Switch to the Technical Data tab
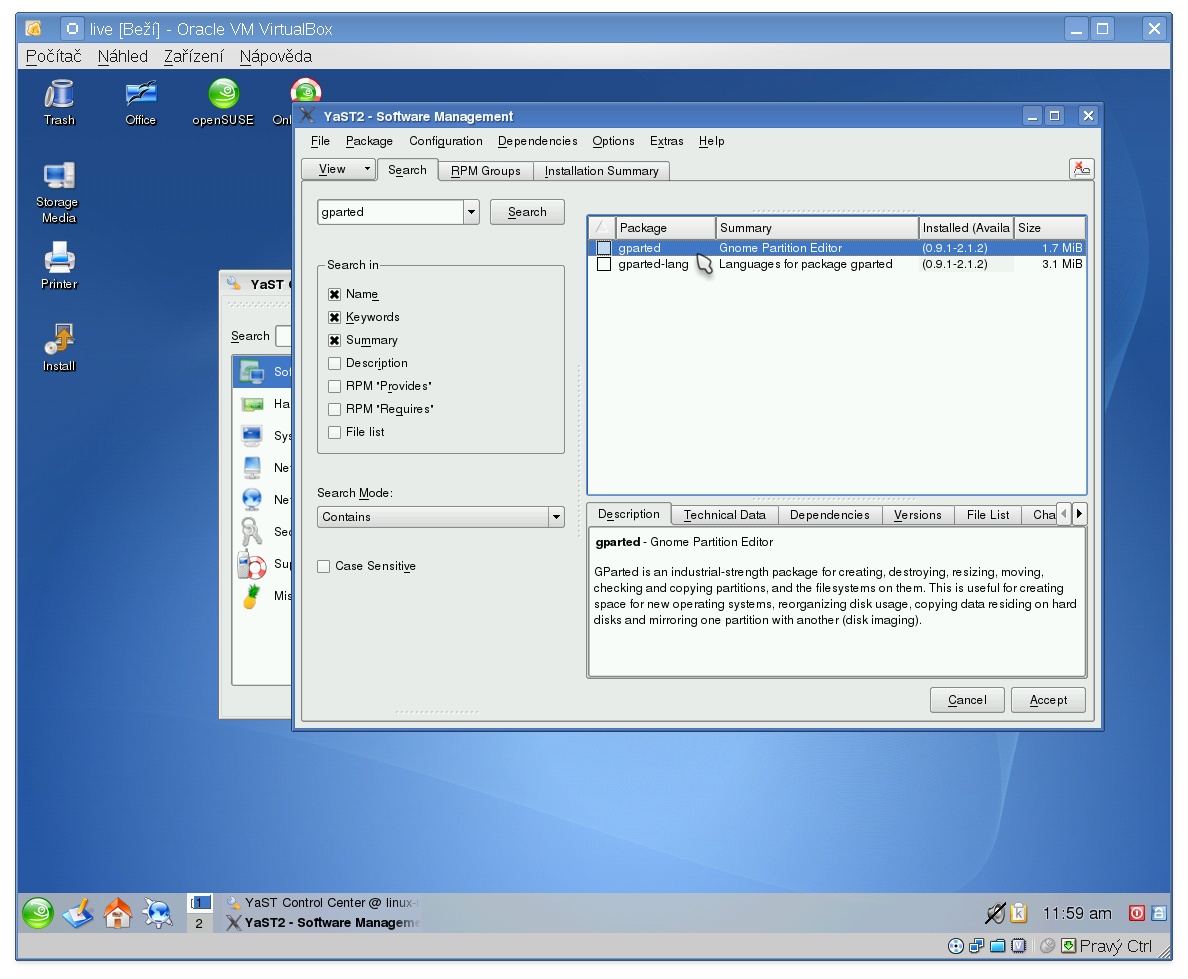This screenshot has width=1188, height=979. (724, 515)
